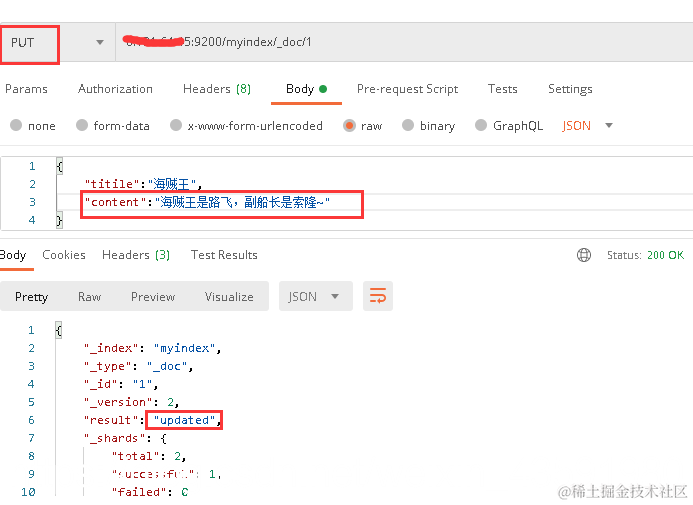This screenshot has width=693, height=505.
Task: Click the "_version": 2 line
Action: pyautogui.click(x=131, y=402)
